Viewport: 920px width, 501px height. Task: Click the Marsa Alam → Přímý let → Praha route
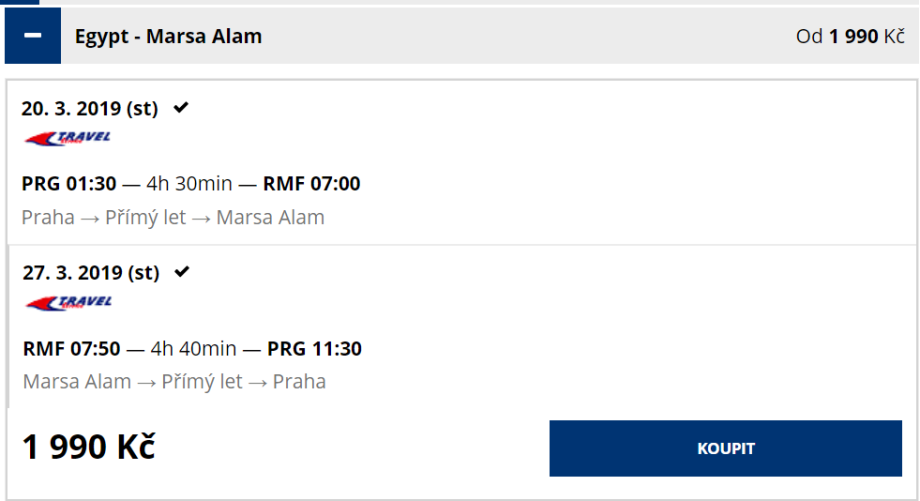[174, 381]
